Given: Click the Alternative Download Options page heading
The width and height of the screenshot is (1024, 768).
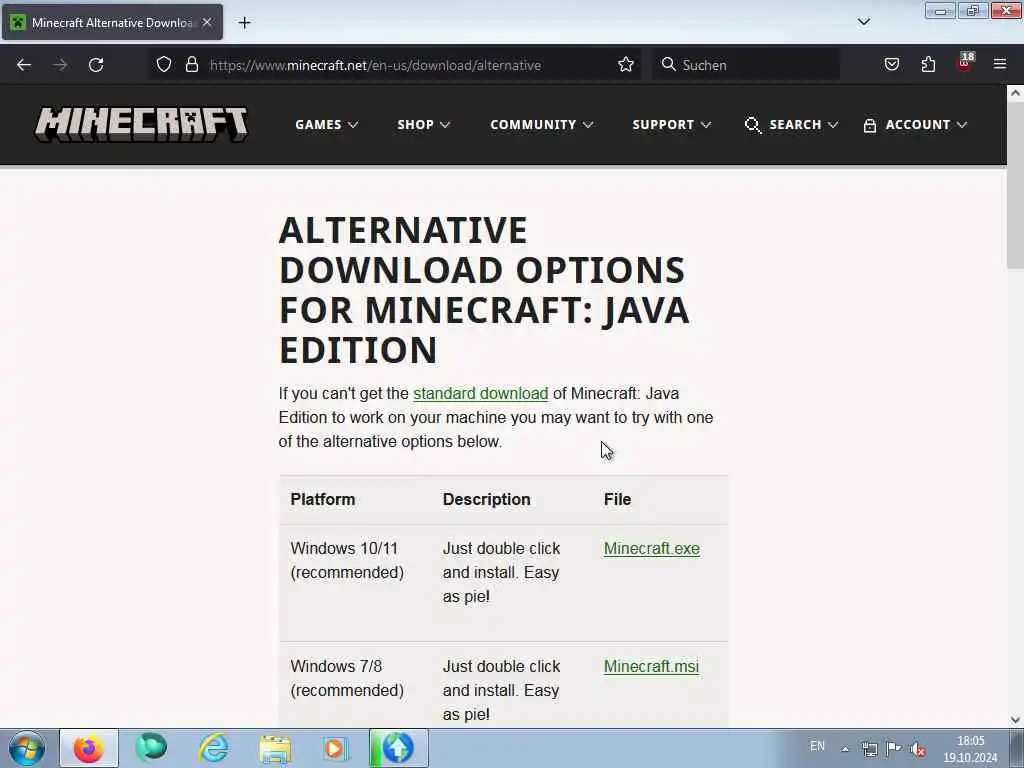Looking at the screenshot, I should (x=484, y=290).
